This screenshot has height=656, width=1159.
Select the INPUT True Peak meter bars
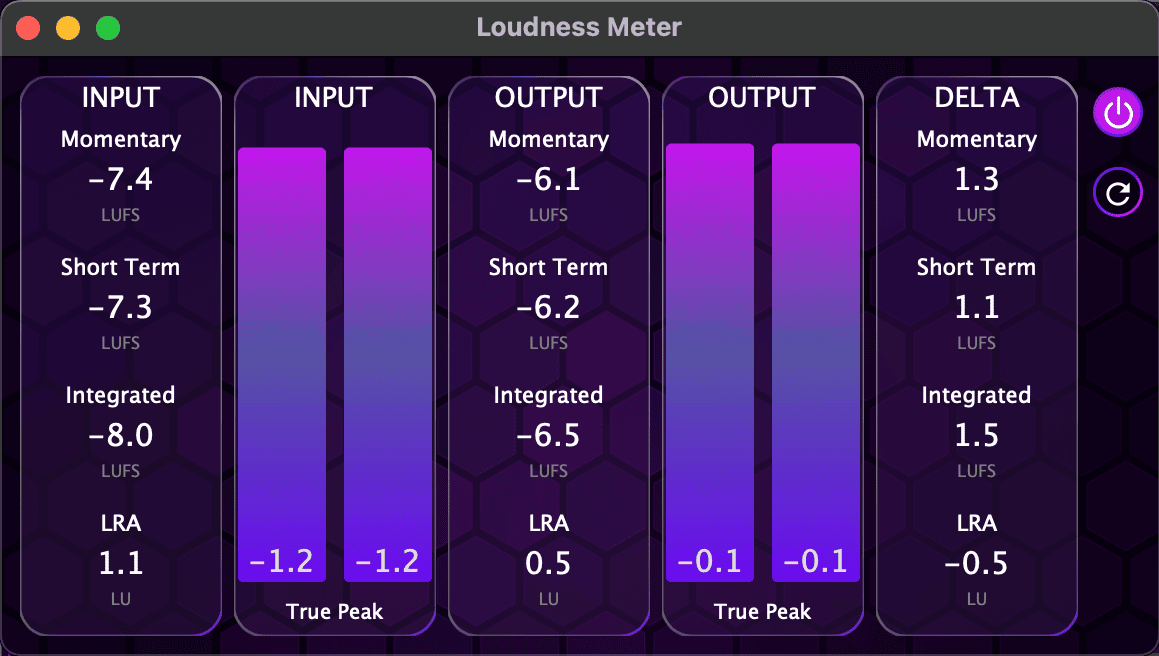point(335,360)
